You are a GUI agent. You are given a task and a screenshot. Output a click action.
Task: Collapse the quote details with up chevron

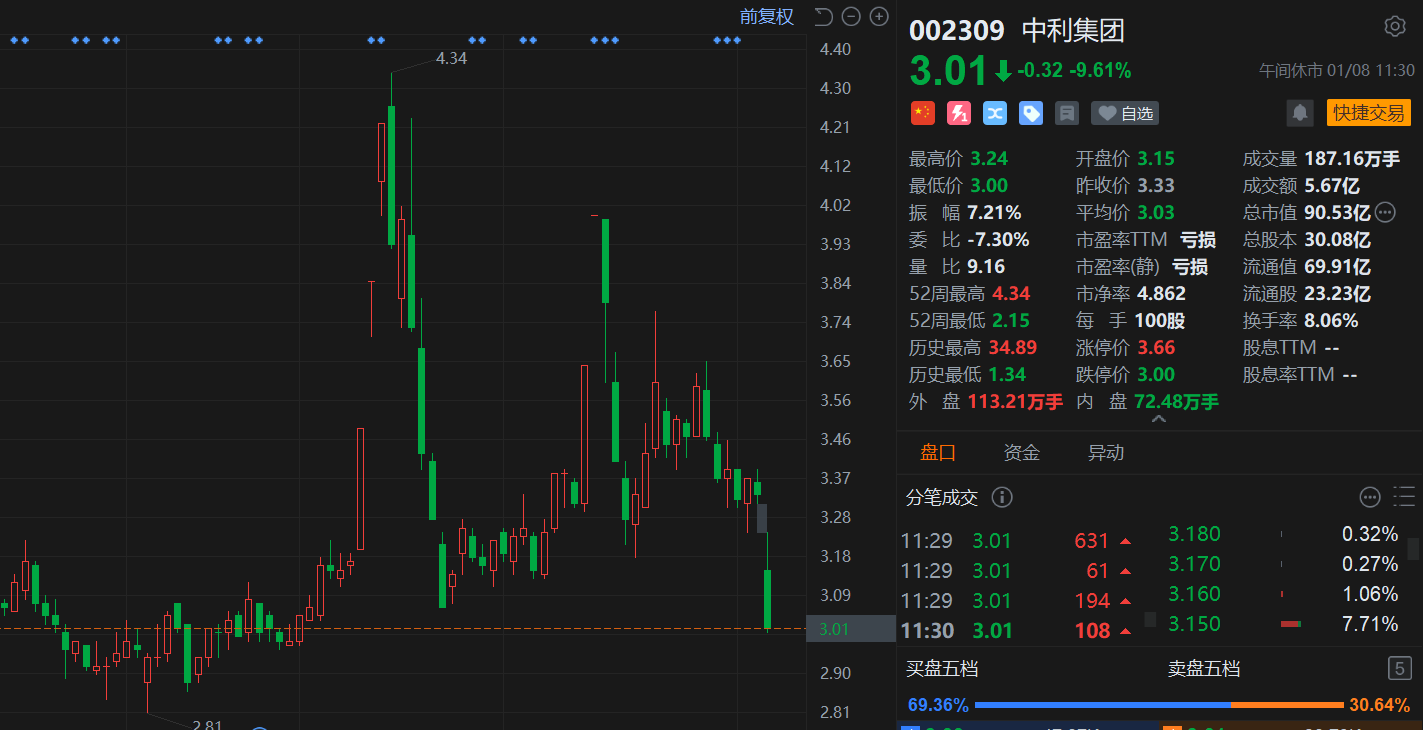pyautogui.click(x=1159, y=420)
